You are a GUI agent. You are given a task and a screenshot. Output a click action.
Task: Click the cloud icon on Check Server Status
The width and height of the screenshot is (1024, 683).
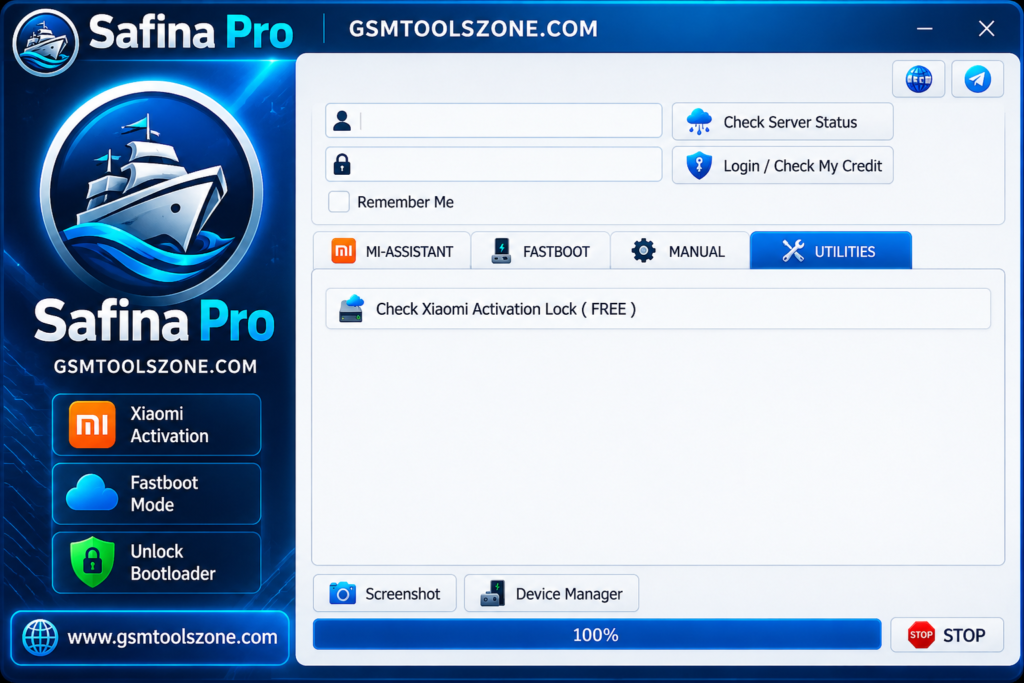pyautogui.click(x=699, y=121)
